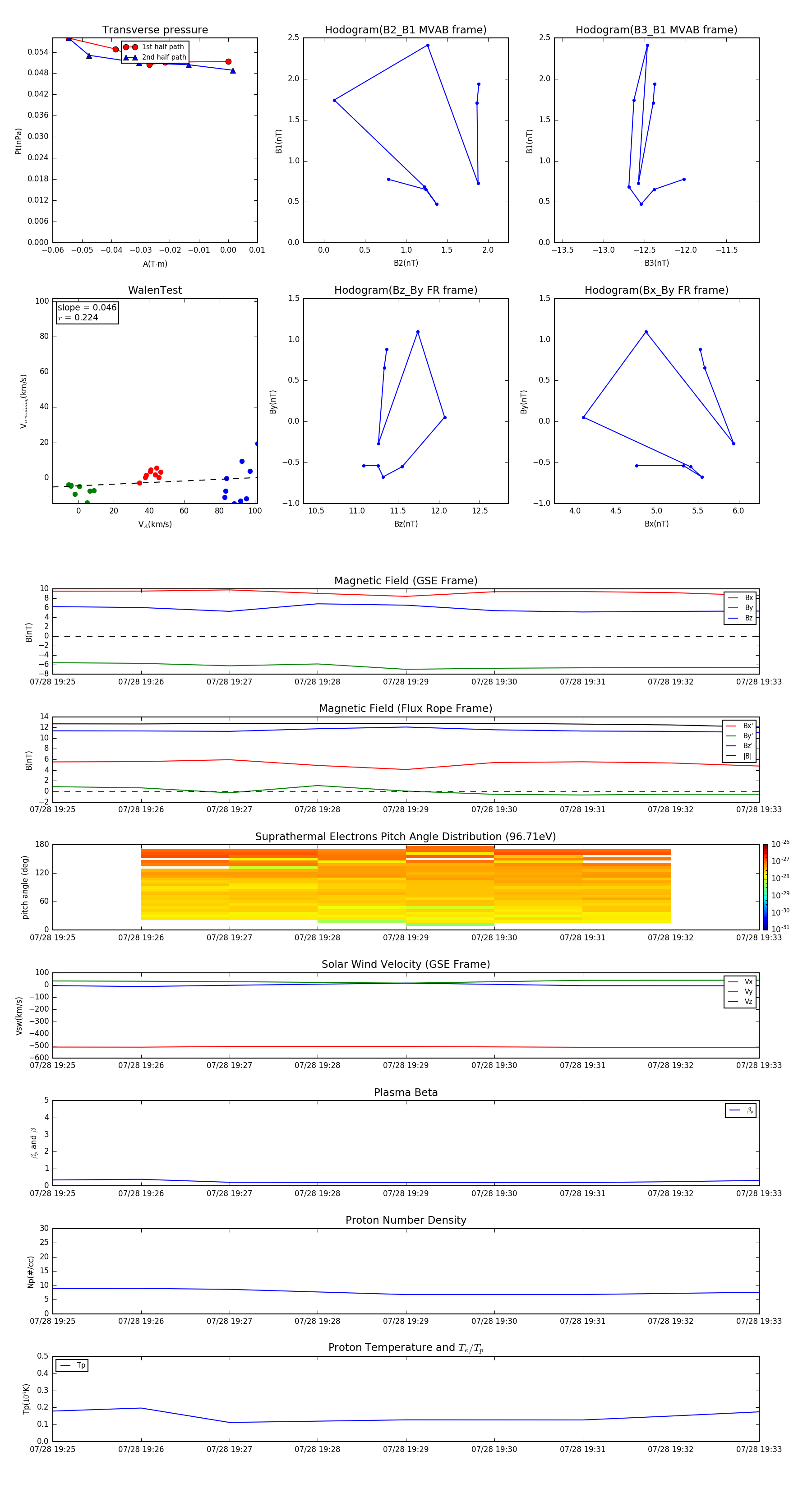The height and width of the screenshot is (1489, 812).
Task: Click the 'B3(nT)' axis label
Action: coord(656,263)
